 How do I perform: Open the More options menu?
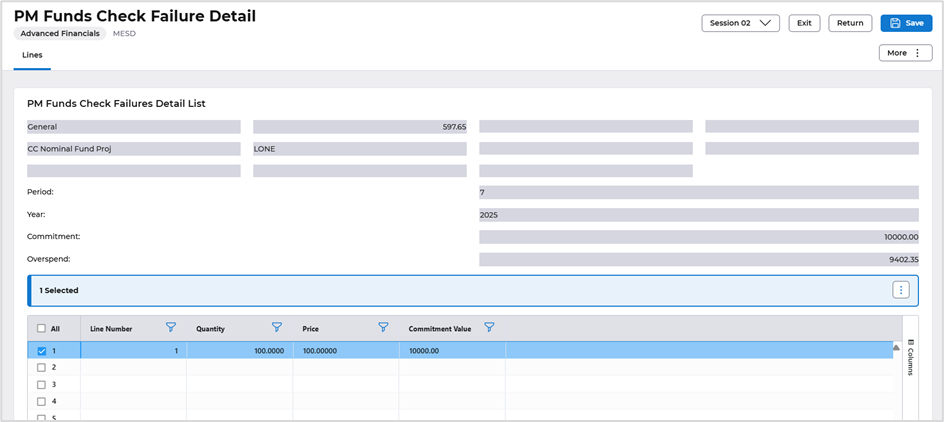click(x=905, y=53)
